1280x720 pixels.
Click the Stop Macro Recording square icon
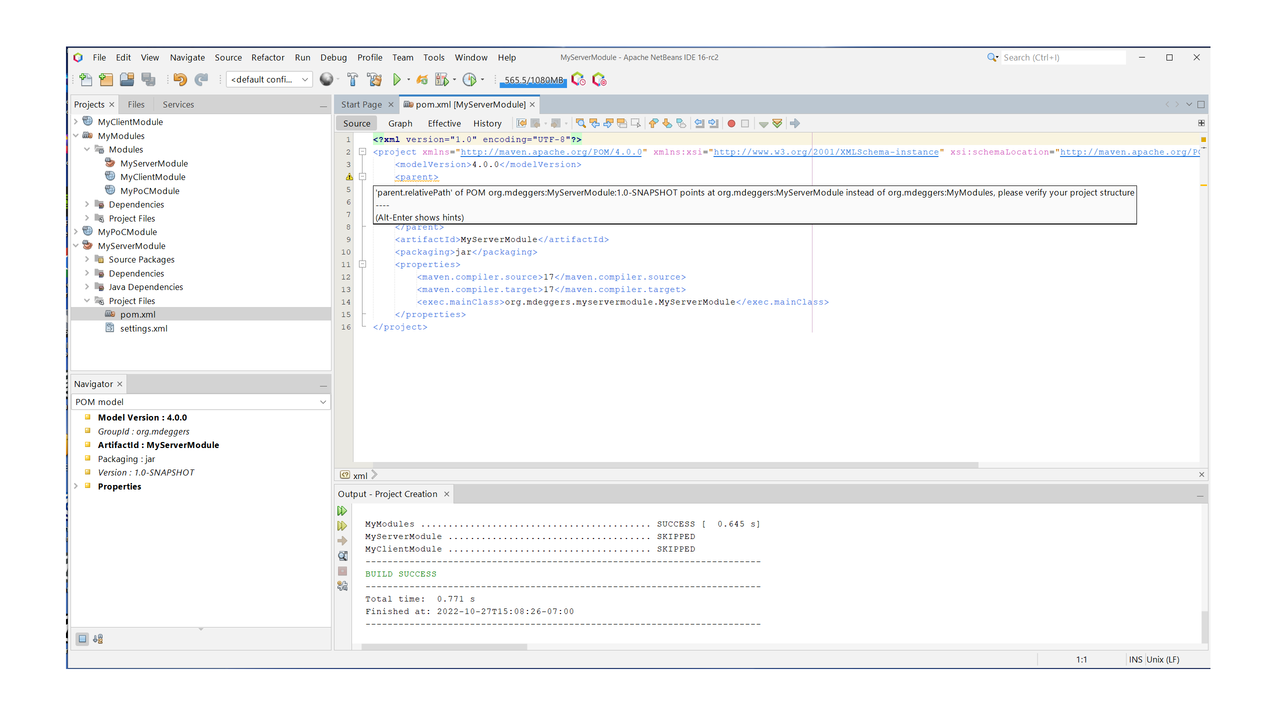(x=745, y=123)
